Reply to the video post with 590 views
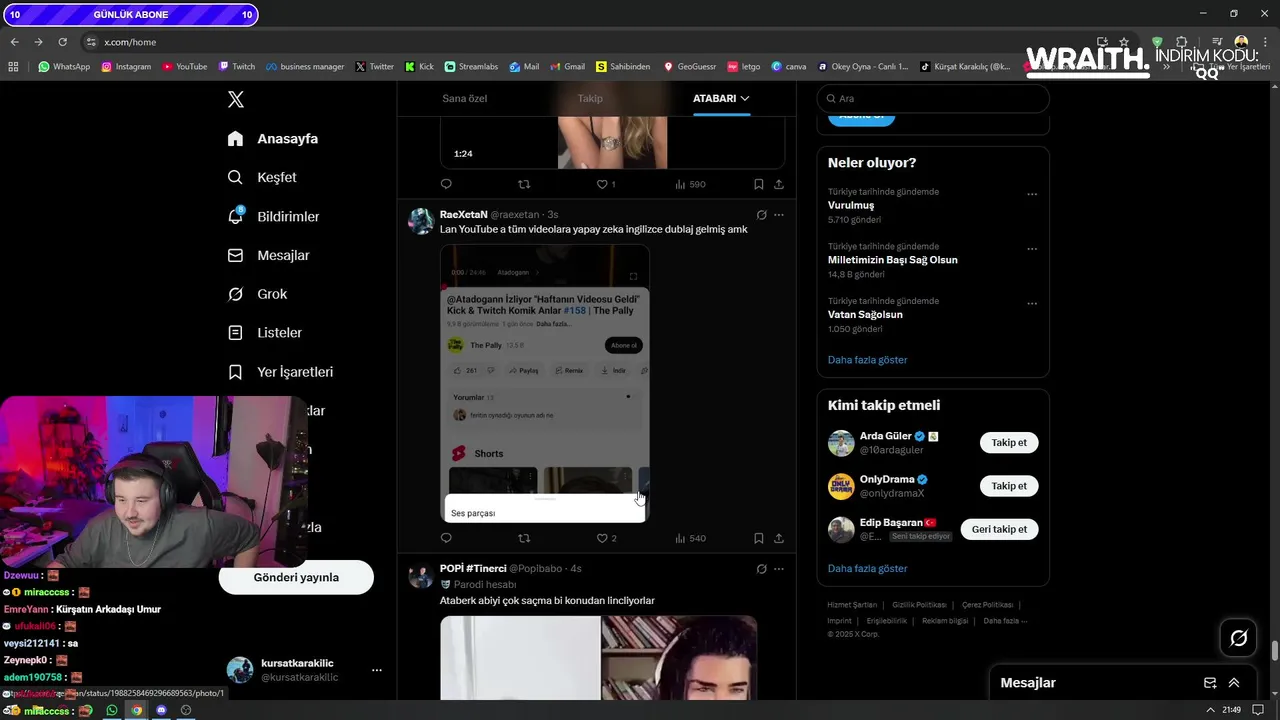This screenshot has height=720, width=1280. coord(446,184)
